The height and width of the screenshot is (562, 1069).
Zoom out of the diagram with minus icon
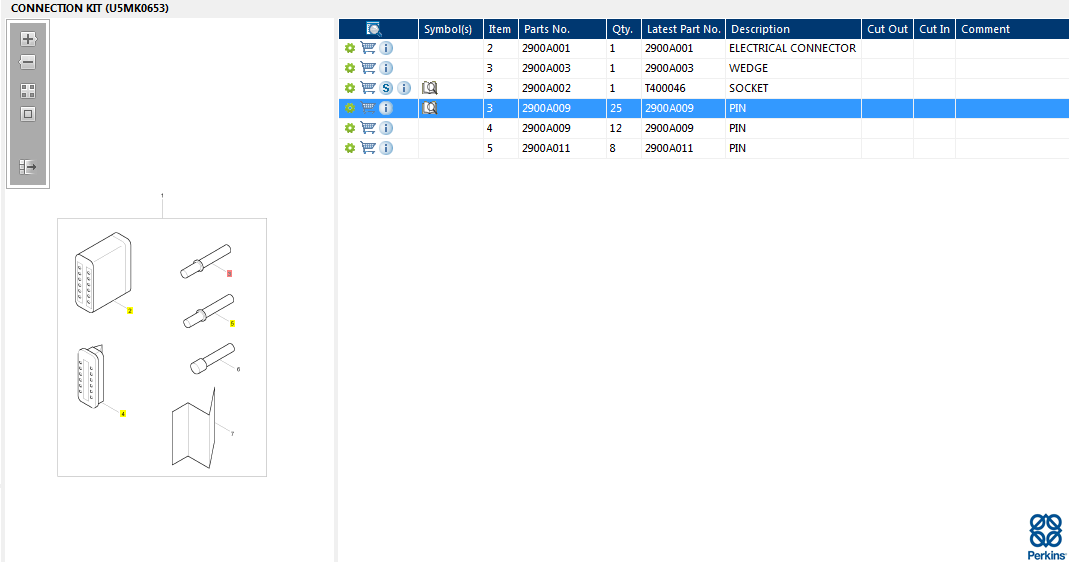click(x=27, y=62)
